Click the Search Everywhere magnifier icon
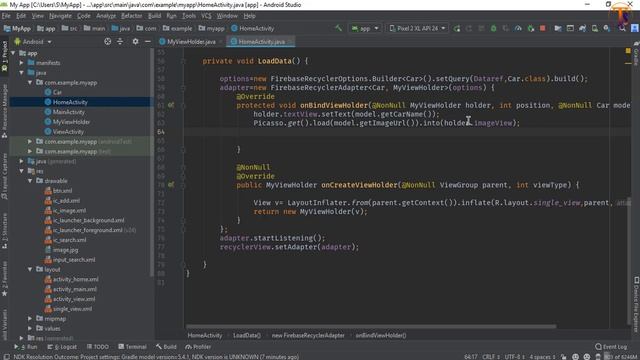The width and height of the screenshot is (640, 360). (x=622, y=29)
